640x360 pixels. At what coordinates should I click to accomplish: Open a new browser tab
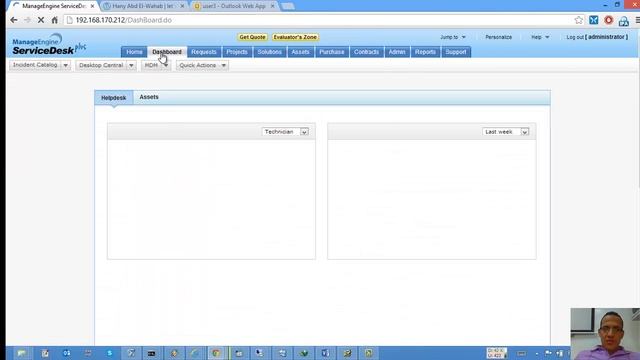point(287,6)
